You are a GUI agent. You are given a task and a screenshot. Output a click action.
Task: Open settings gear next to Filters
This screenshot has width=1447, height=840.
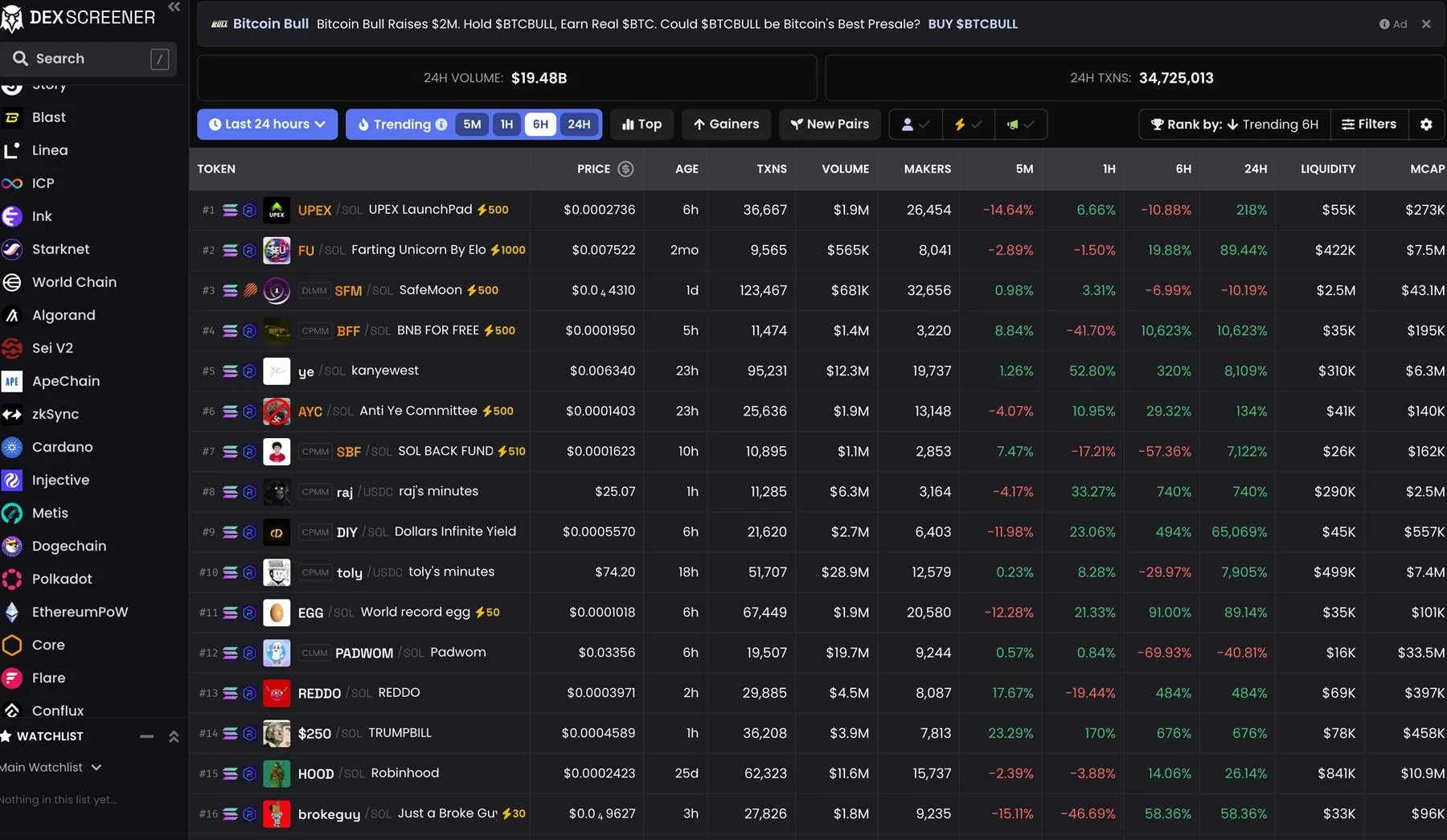tap(1426, 125)
